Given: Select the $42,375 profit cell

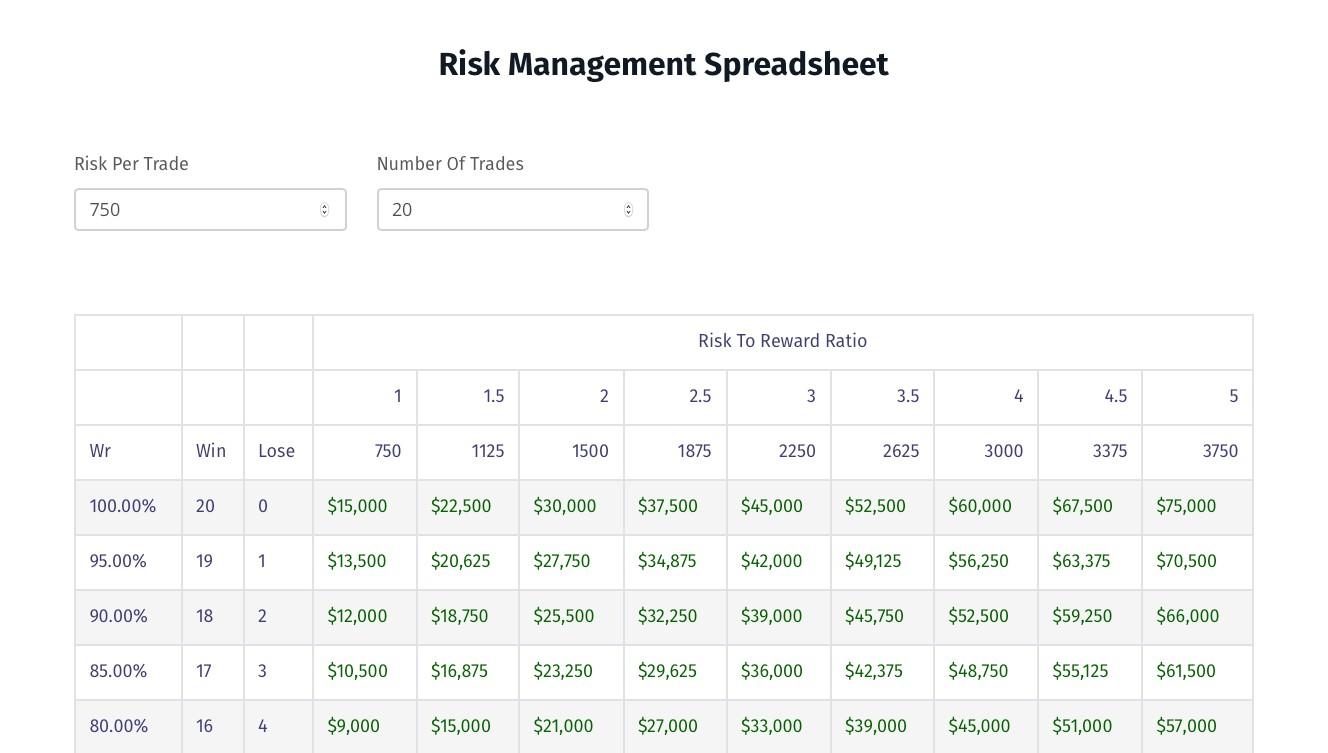Looking at the screenshot, I should (x=874, y=671).
